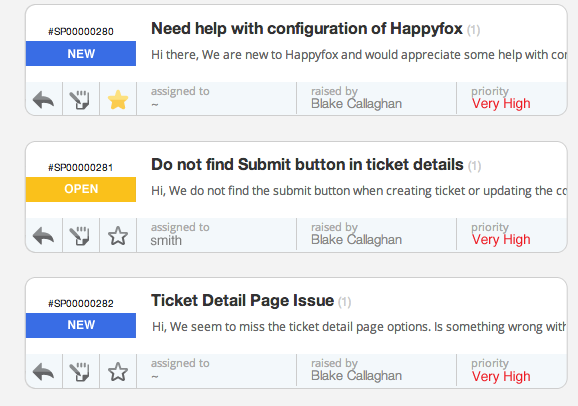This screenshot has height=406, width=578.
Task: Star the Submit button ticket
Action: coord(118,236)
